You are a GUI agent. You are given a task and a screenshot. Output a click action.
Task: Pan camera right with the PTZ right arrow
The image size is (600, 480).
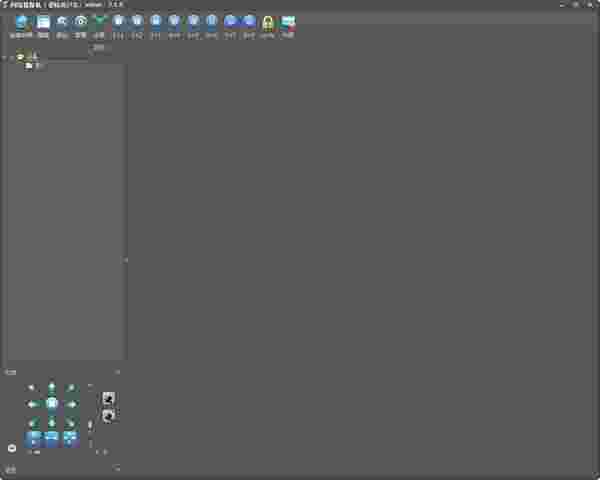coord(71,404)
